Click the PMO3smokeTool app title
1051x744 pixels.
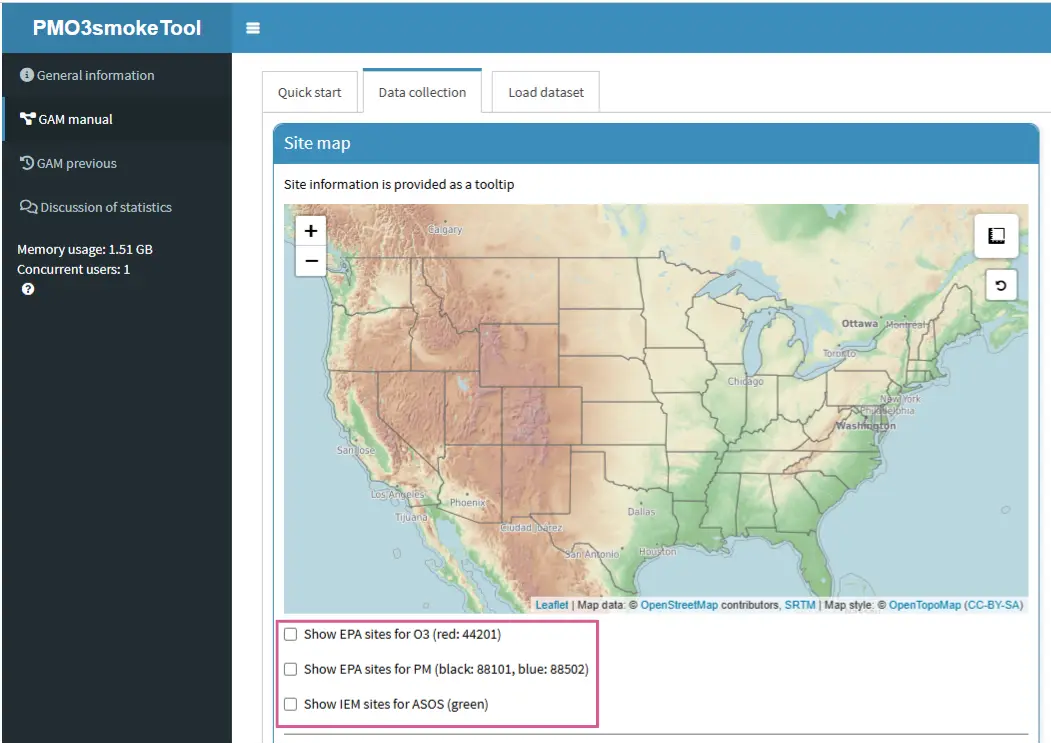[116, 27]
